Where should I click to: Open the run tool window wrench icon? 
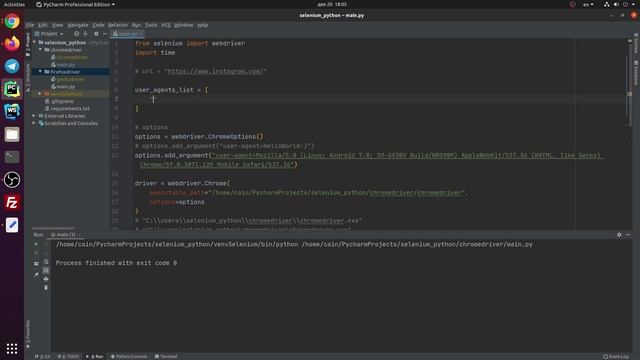(x=36, y=275)
